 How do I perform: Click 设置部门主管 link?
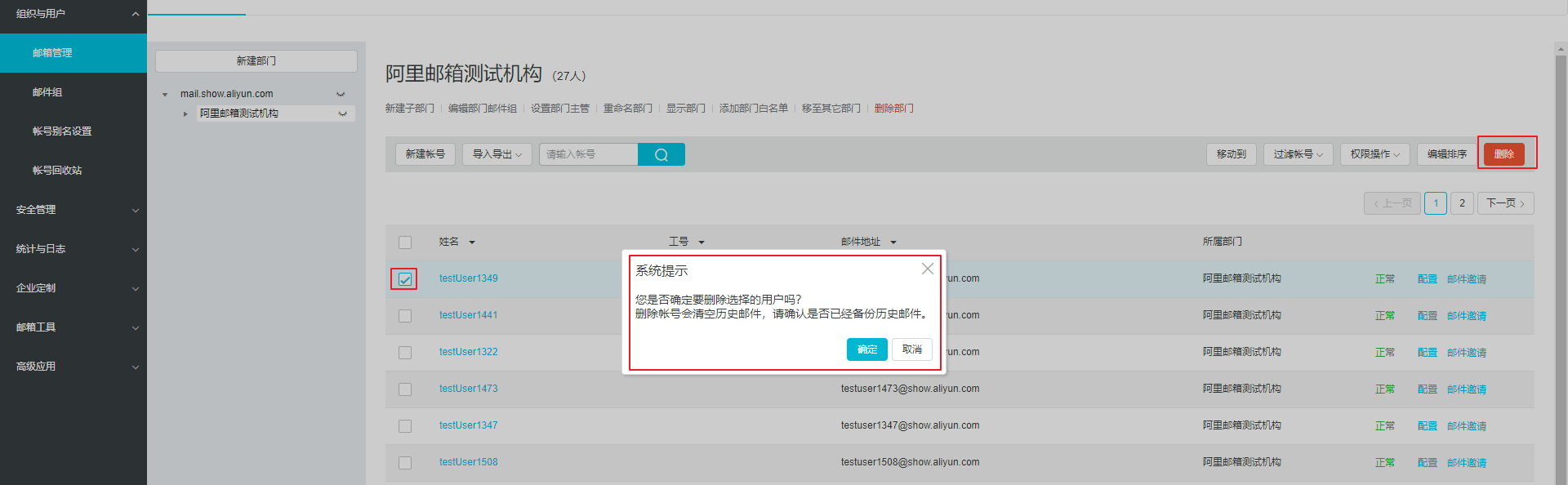[560, 109]
